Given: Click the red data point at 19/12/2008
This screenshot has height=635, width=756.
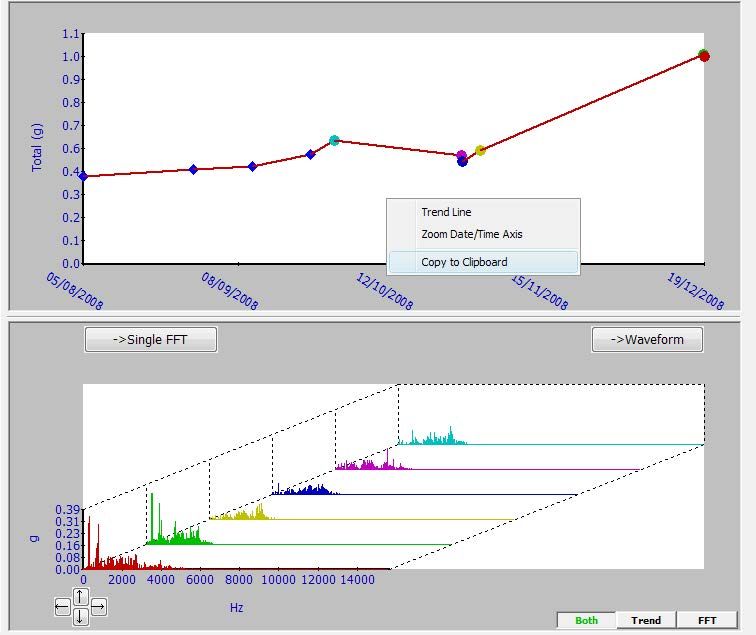Looking at the screenshot, I should 704,56.
